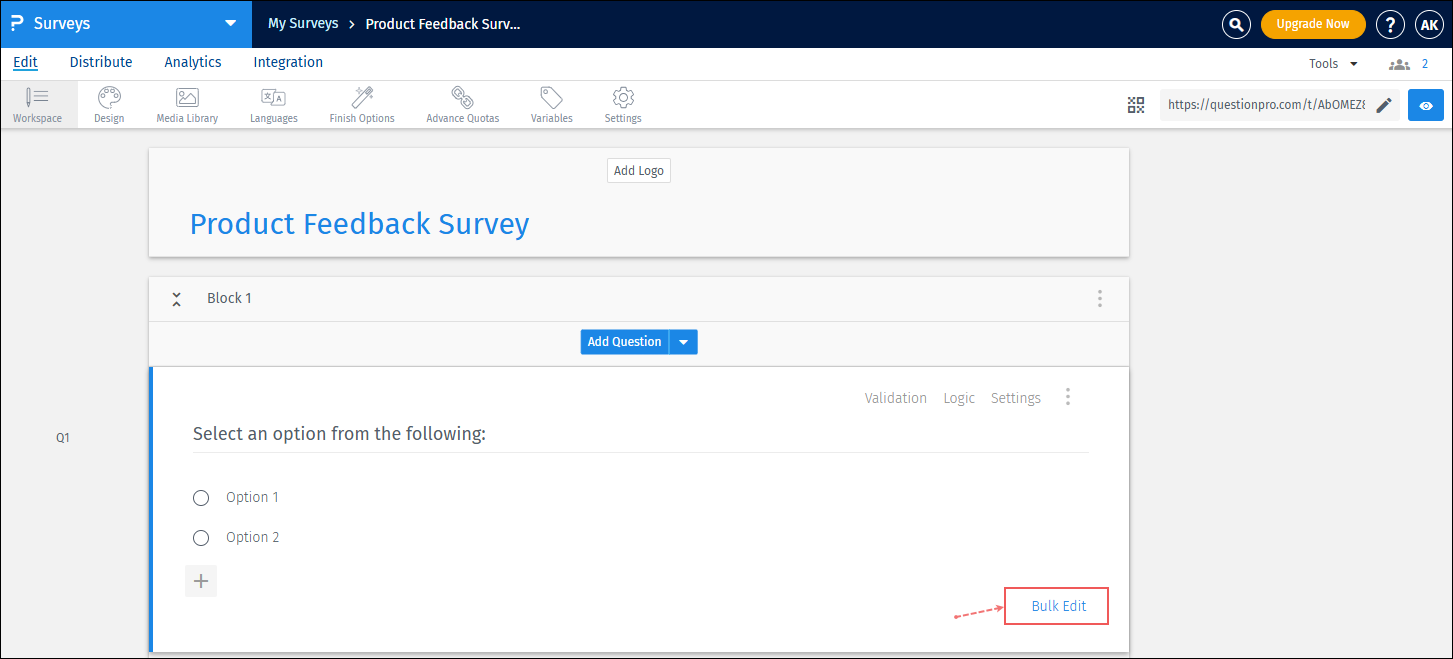The image size is (1453, 659).
Task: Select the Option 2 radio button
Action: pos(201,537)
